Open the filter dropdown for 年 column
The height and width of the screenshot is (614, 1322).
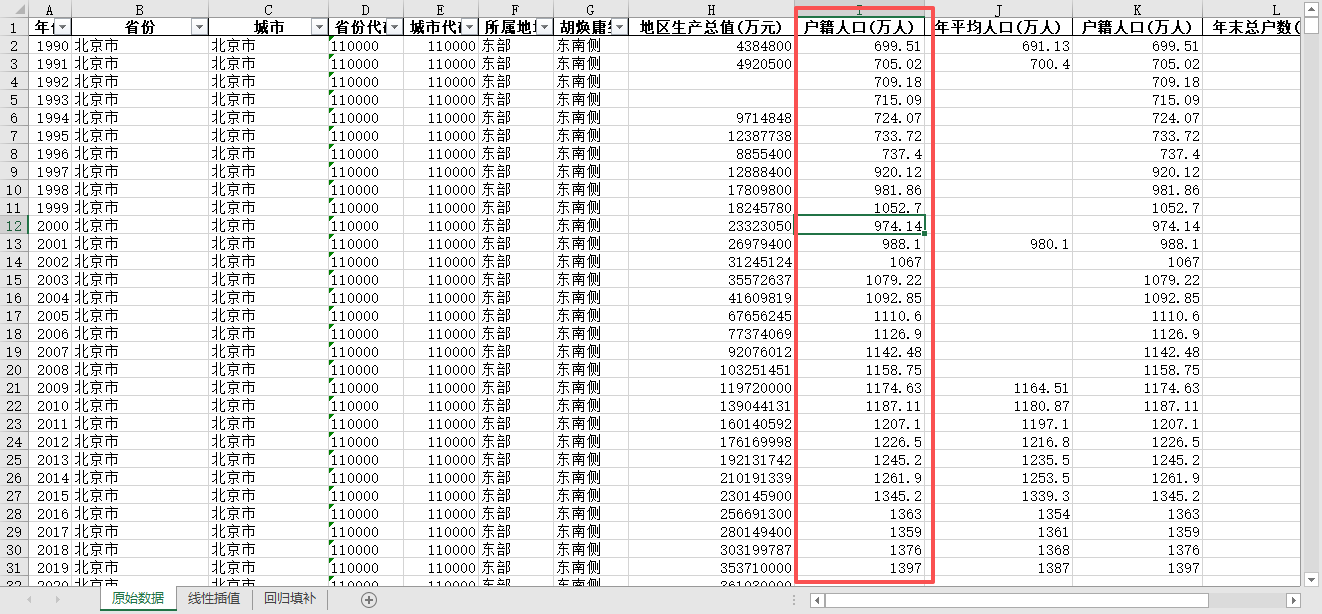tap(63, 27)
